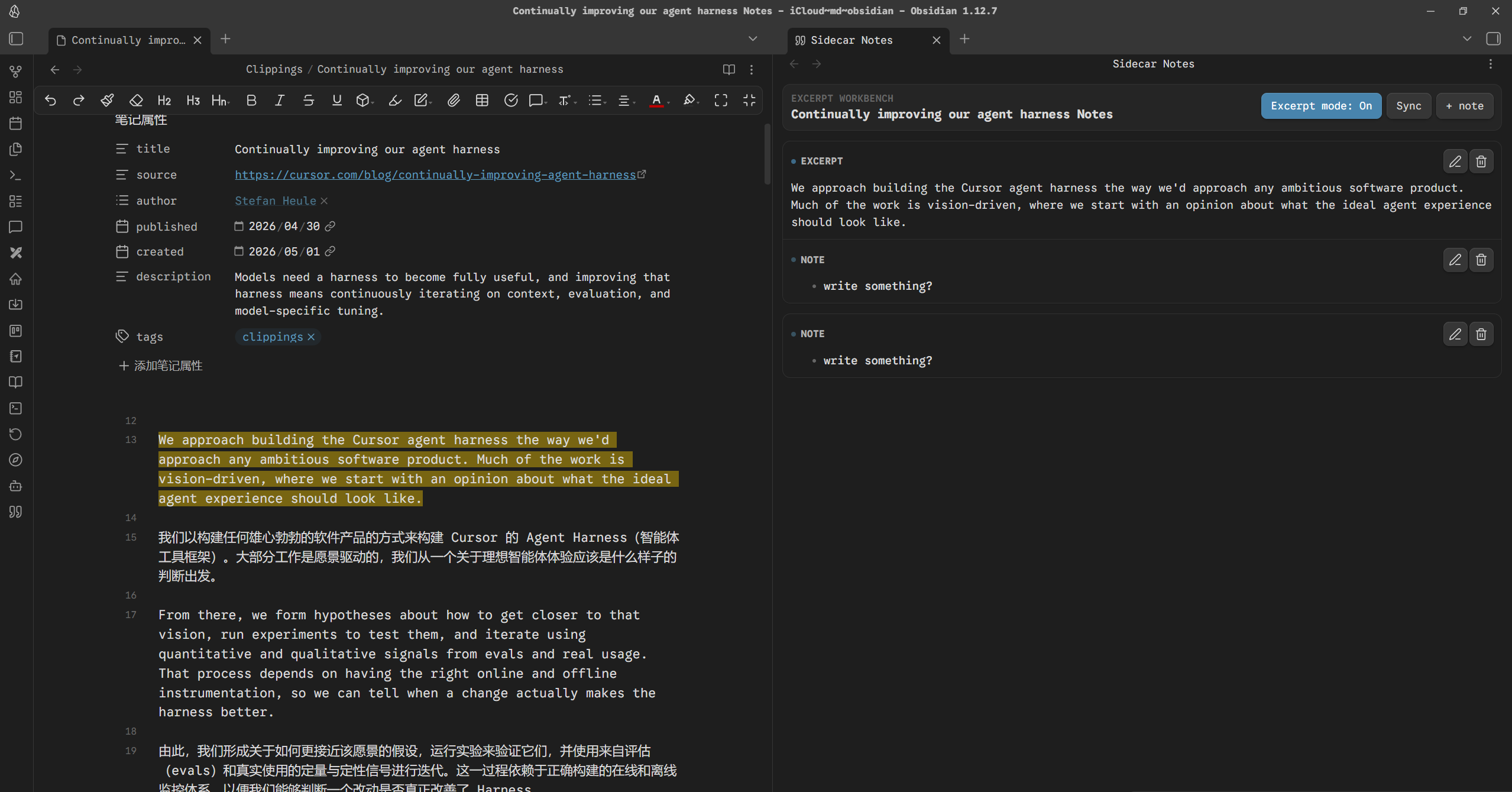Image resolution: width=1512 pixels, height=792 pixels.
Task: Click the templates copy icon in ribbon
Action: 16,149
